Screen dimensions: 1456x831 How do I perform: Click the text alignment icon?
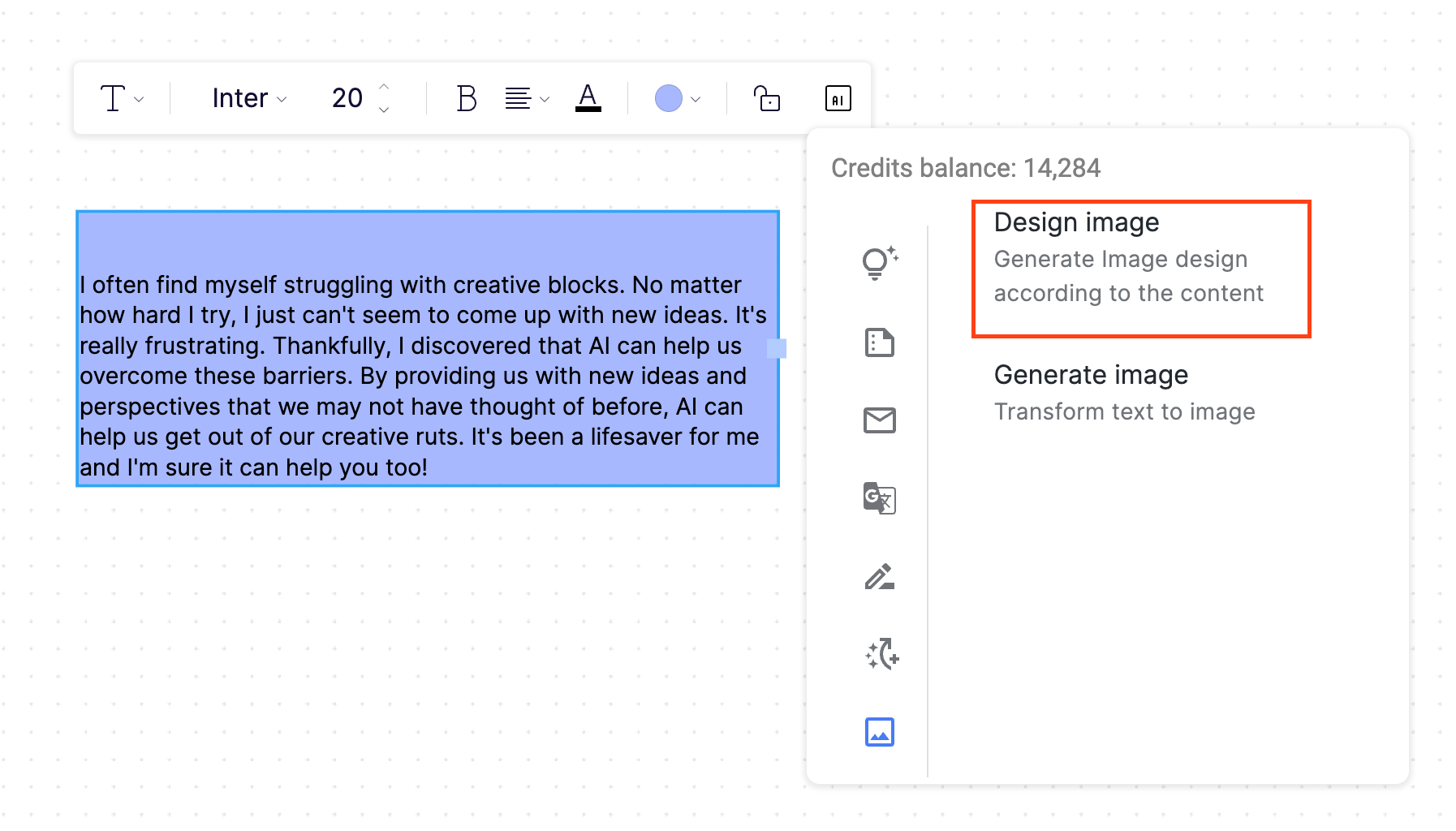[x=518, y=98]
